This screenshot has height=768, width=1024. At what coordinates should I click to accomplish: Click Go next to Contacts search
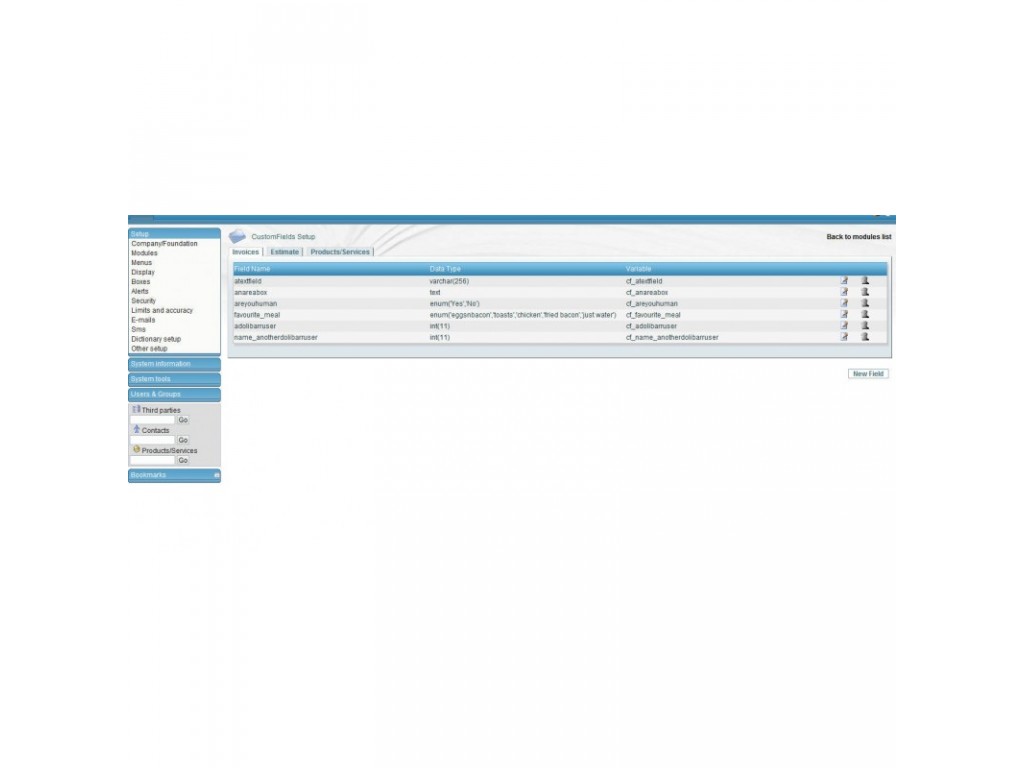tap(183, 440)
